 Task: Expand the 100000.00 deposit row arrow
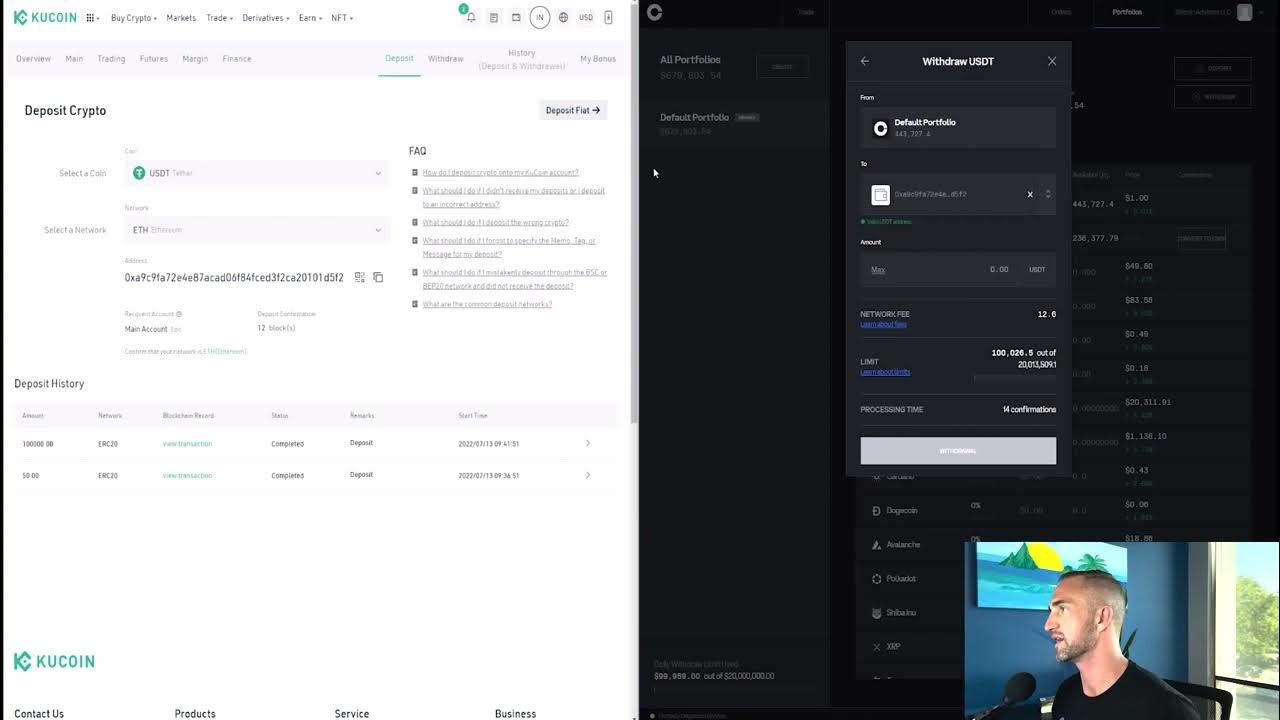[x=588, y=443]
